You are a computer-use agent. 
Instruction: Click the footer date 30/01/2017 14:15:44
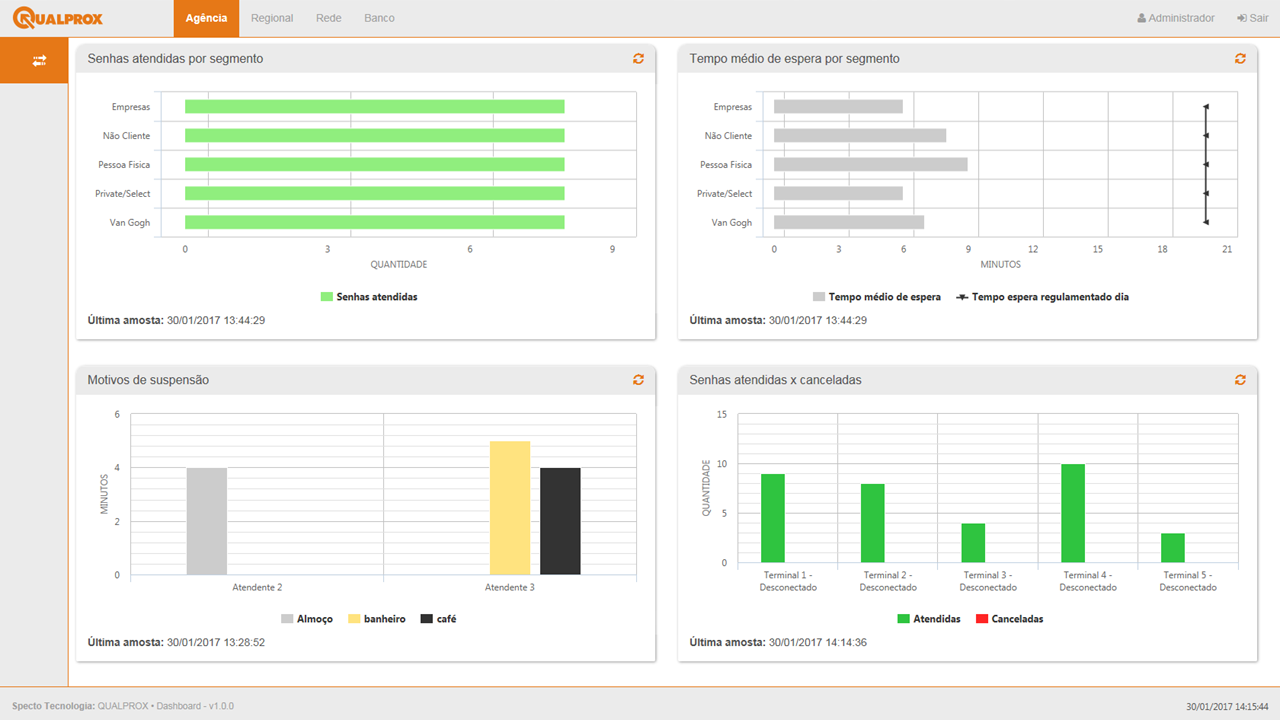tap(1227, 706)
